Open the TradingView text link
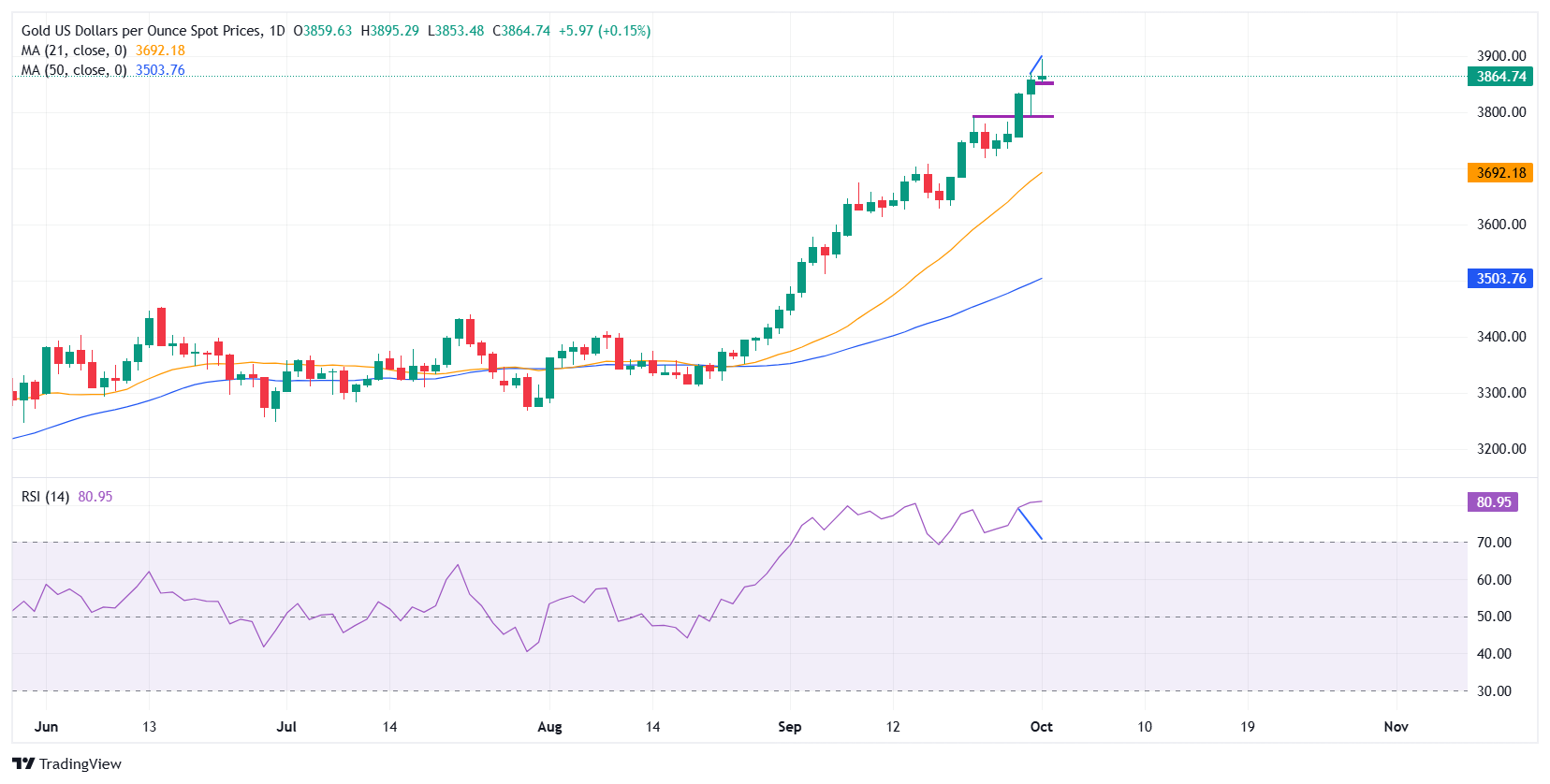Screen dimensions: 1550x784 [x=80, y=764]
